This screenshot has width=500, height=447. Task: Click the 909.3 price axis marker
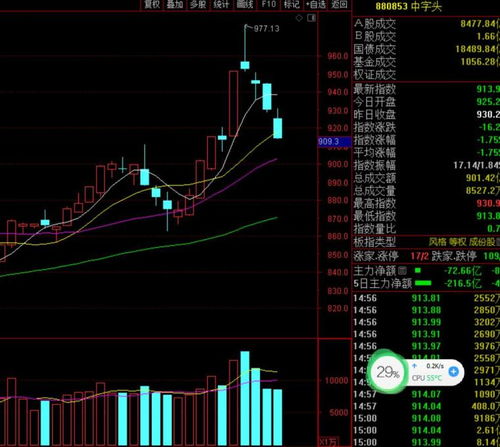point(334,142)
